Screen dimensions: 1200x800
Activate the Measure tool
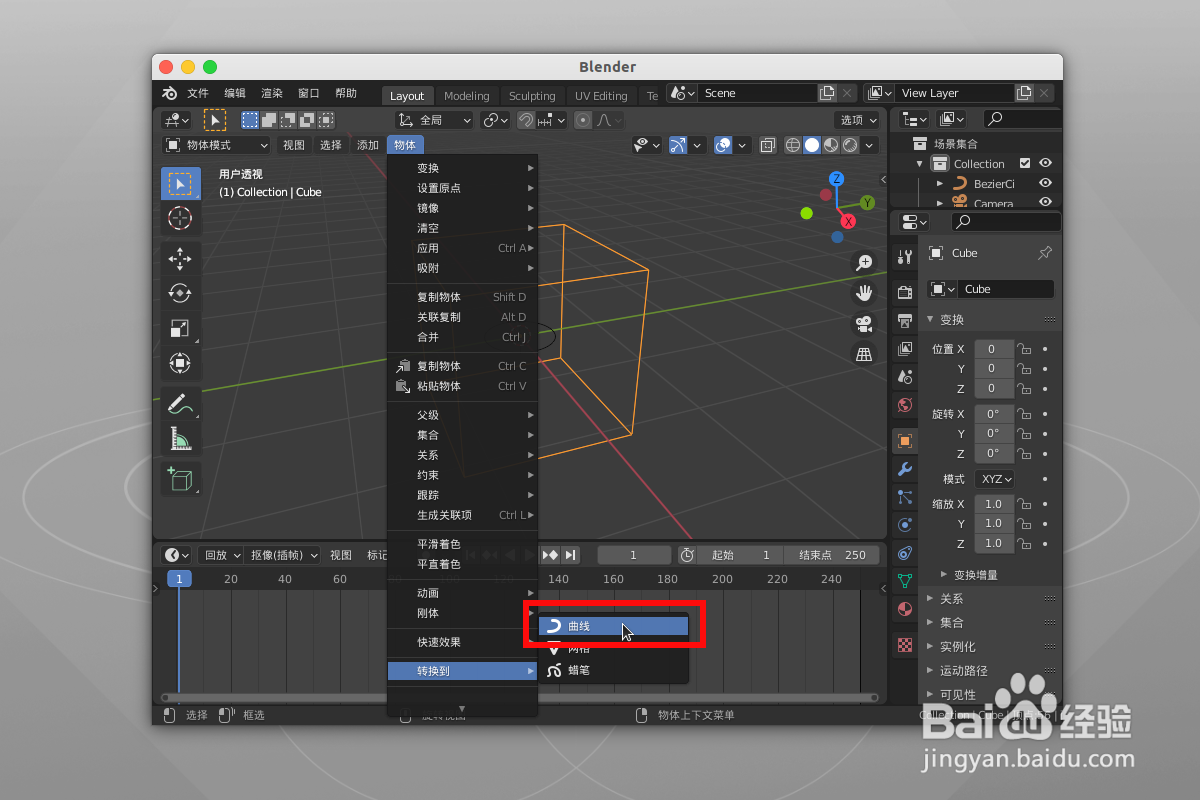coord(181,437)
